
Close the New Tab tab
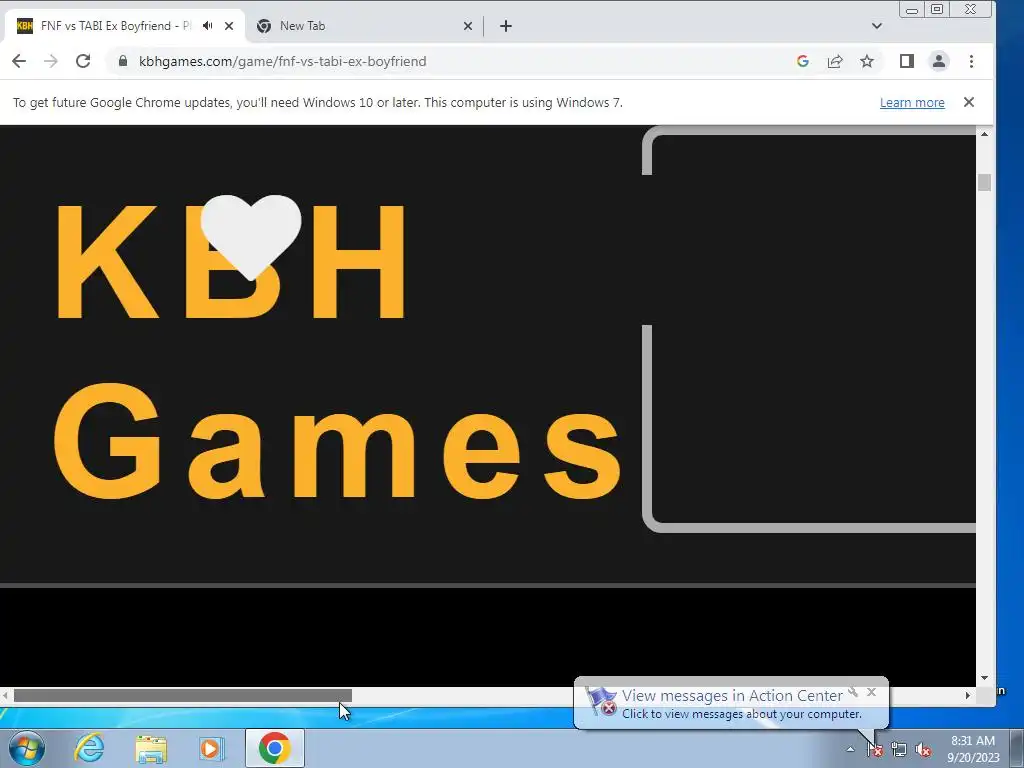pos(468,26)
